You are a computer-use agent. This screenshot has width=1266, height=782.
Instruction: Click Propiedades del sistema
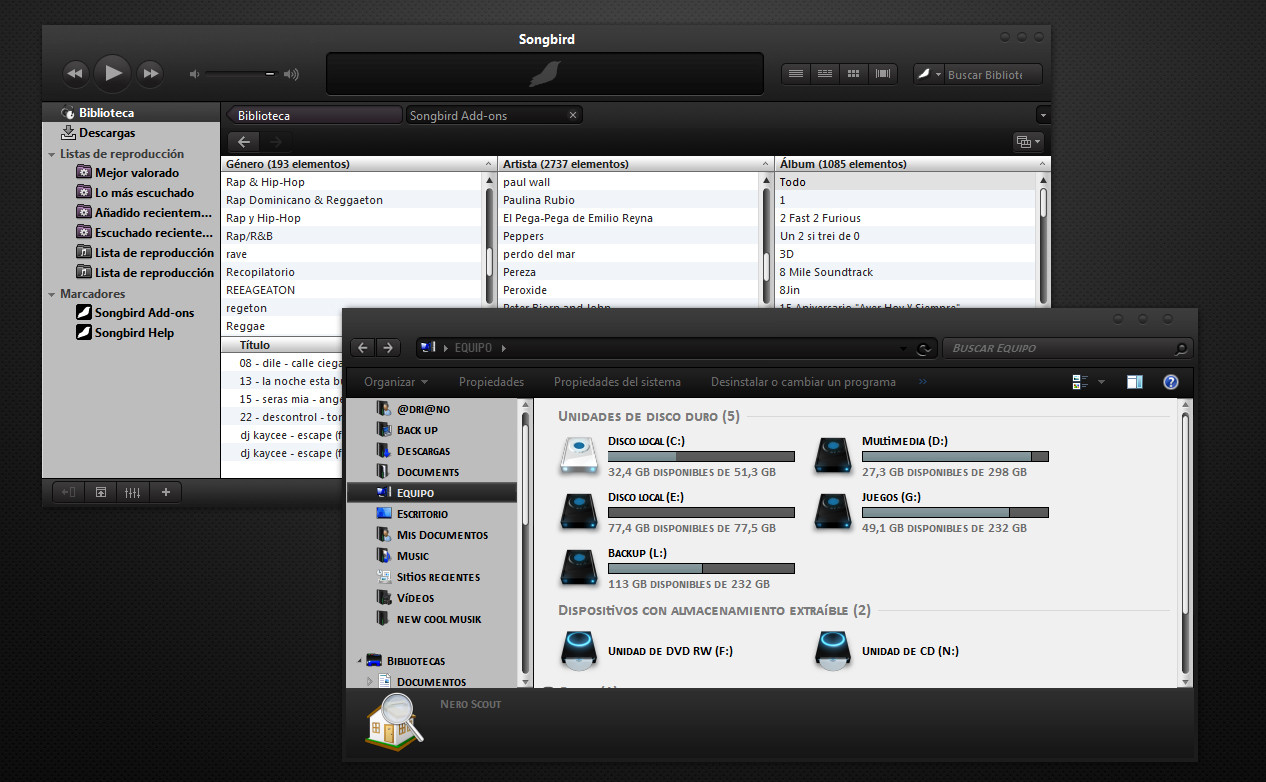[x=617, y=382]
